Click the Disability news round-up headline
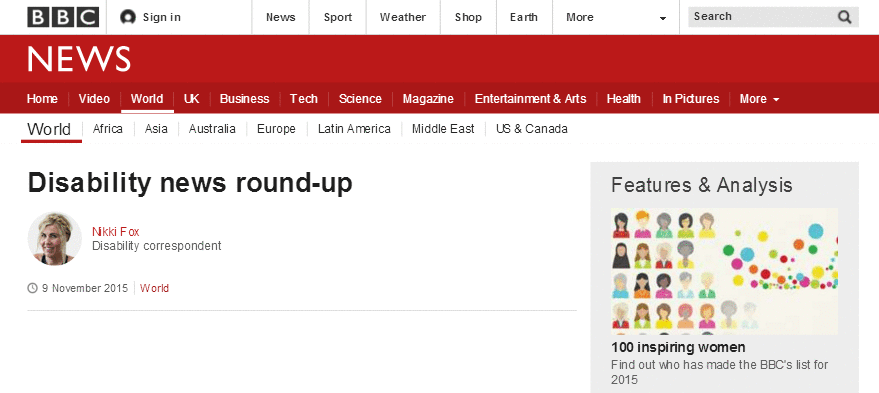This screenshot has width=879, height=393. [x=190, y=183]
